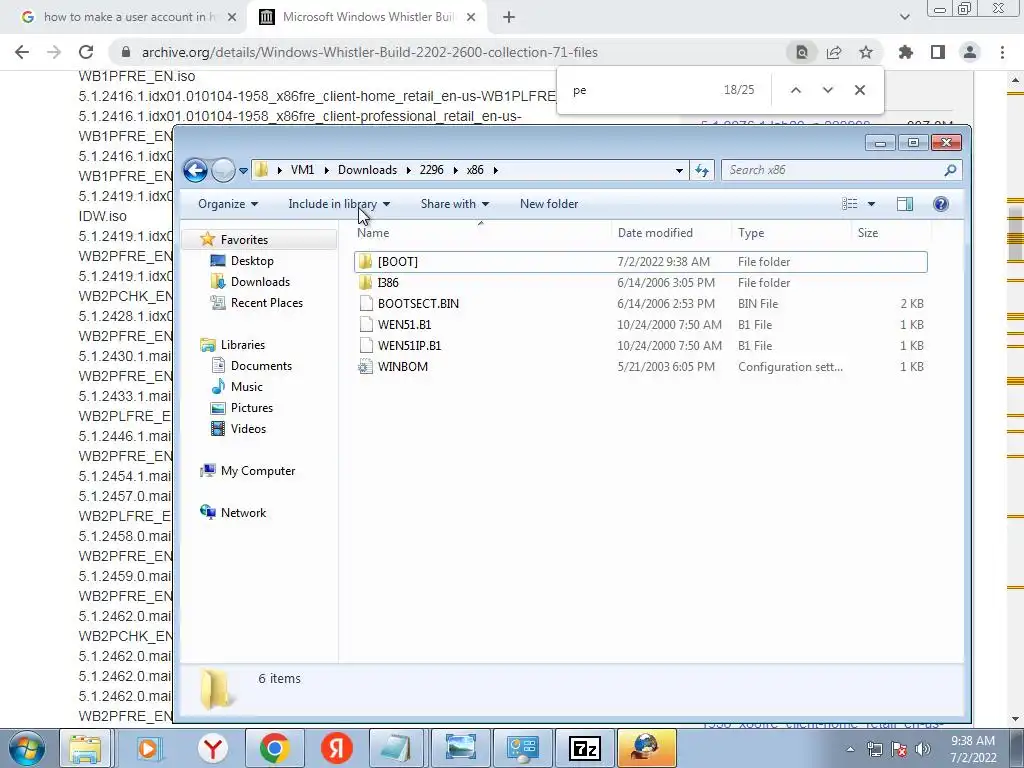Image resolution: width=1024 pixels, height=768 pixels.
Task: Select Desktop in the navigation pane
Action: pyautogui.click(x=251, y=261)
